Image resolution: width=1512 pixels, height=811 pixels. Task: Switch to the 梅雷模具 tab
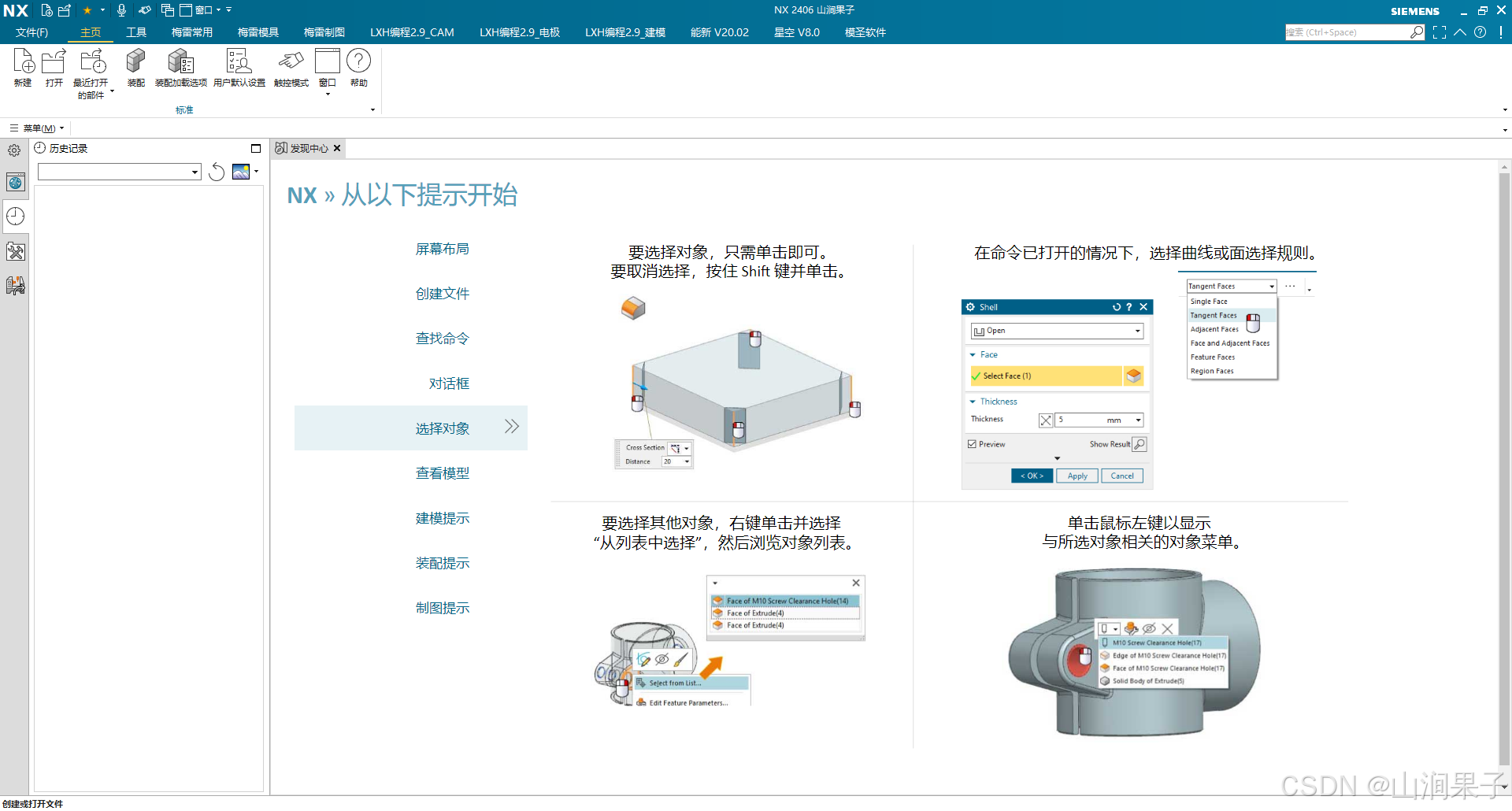258,32
